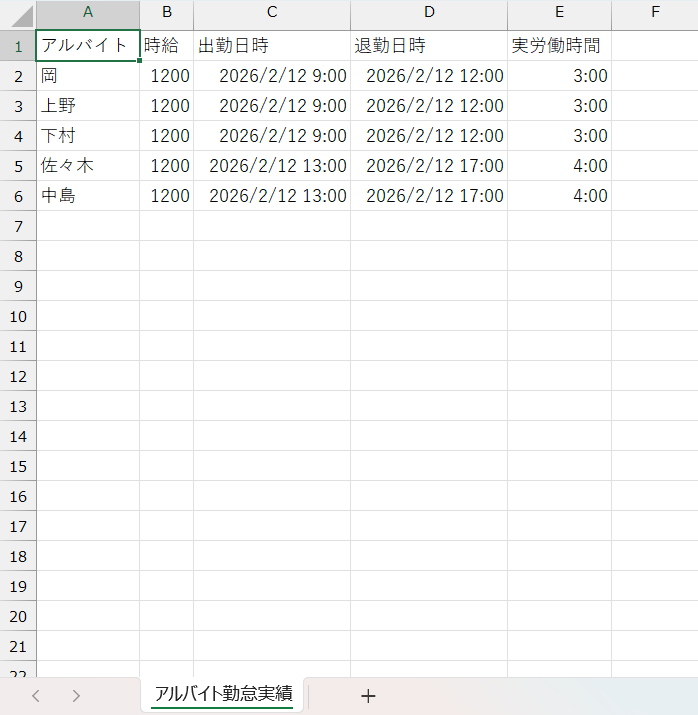The image size is (698, 715).
Task: Click the アルバイト header cell
Action: [x=88, y=46]
